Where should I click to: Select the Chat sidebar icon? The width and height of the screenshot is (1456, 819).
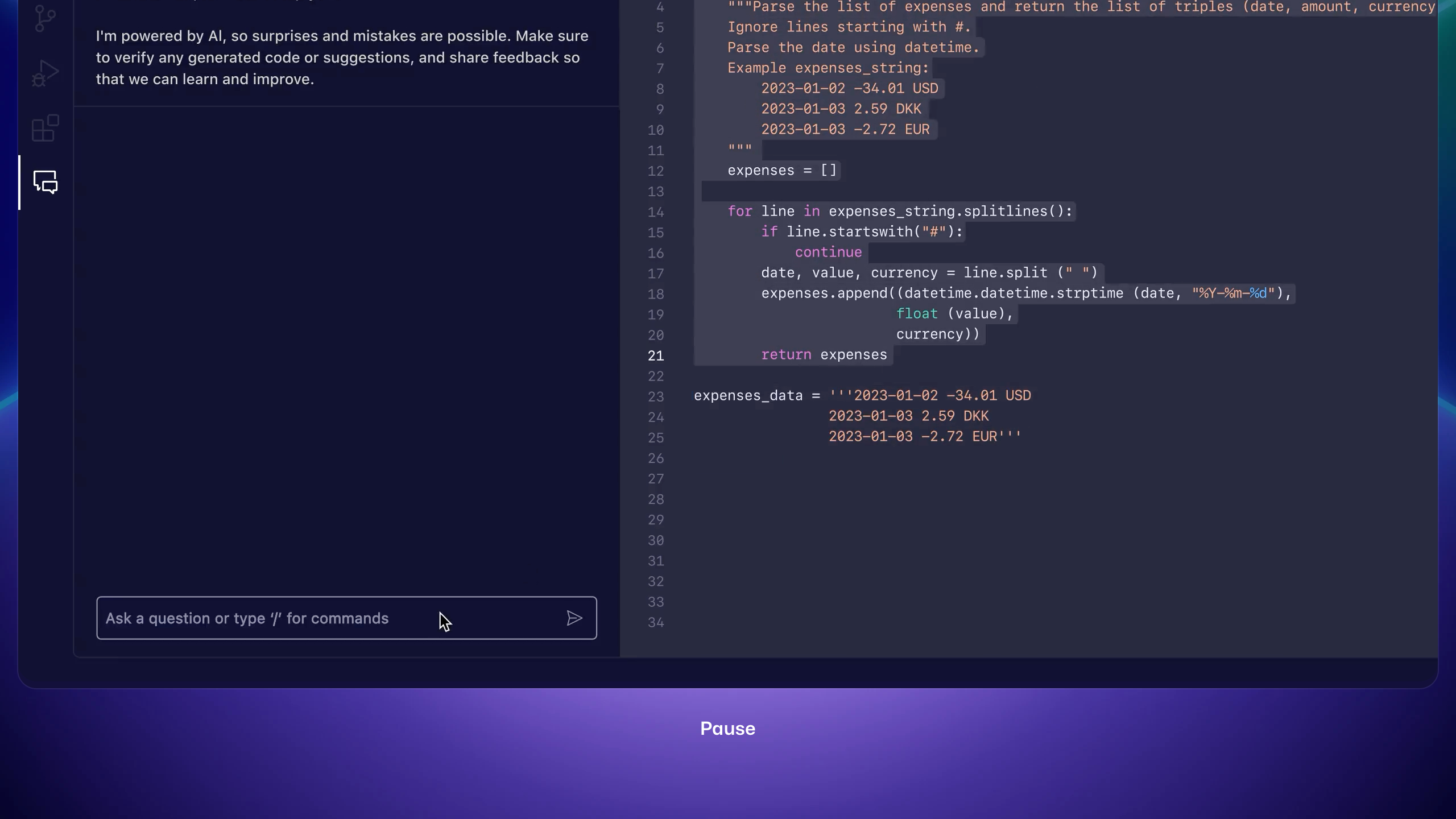click(45, 182)
